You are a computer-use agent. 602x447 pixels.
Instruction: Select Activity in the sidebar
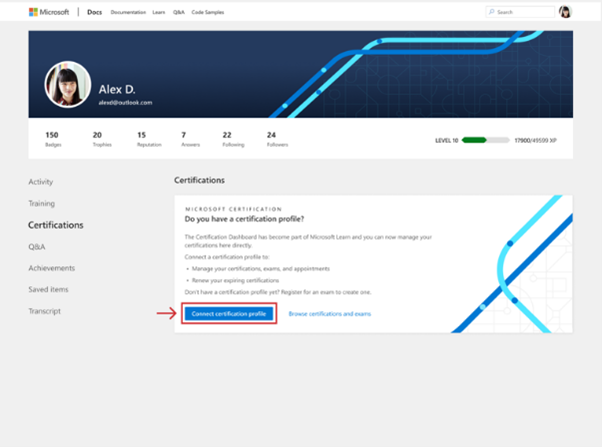coord(41,182)
